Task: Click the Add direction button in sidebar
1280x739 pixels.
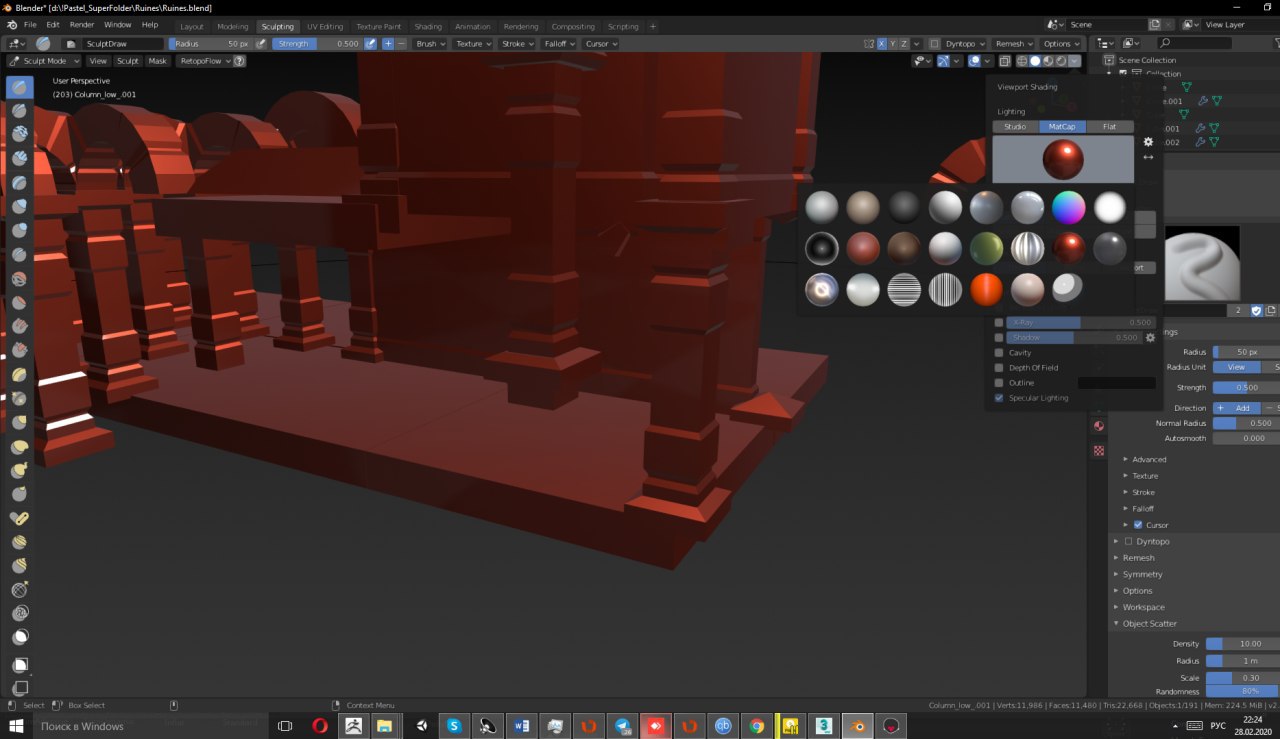Action: 1236,408
